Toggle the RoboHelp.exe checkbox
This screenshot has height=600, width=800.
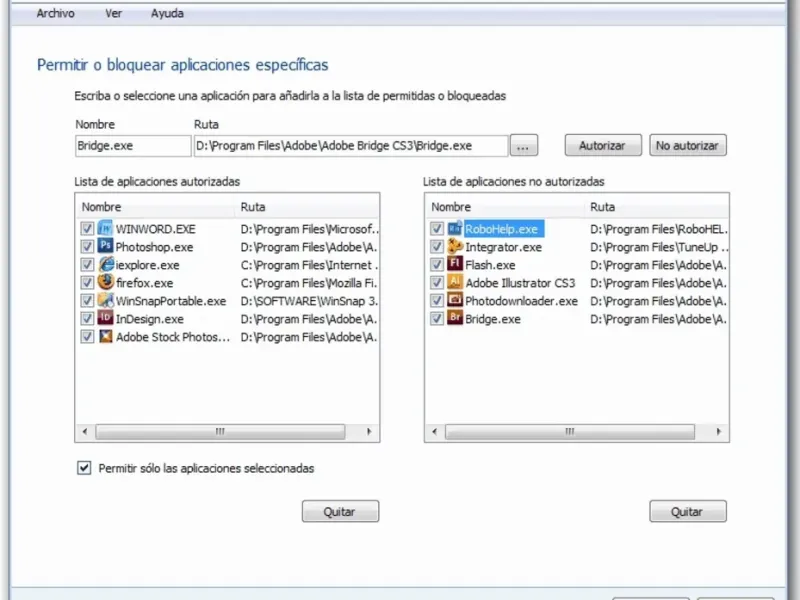[x=437, y=229]
